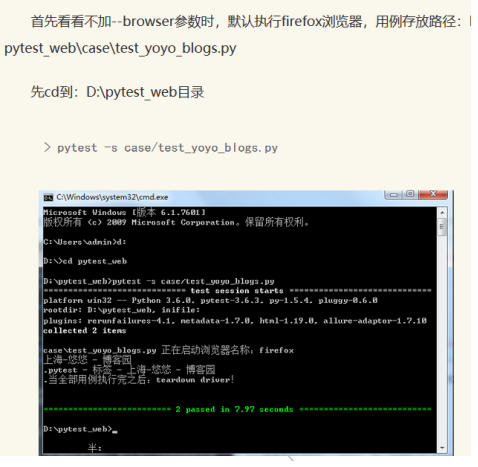478x467 pixels.
Task: Click the 'plugins: rerunfailures' console line
Action: point(235,321)
